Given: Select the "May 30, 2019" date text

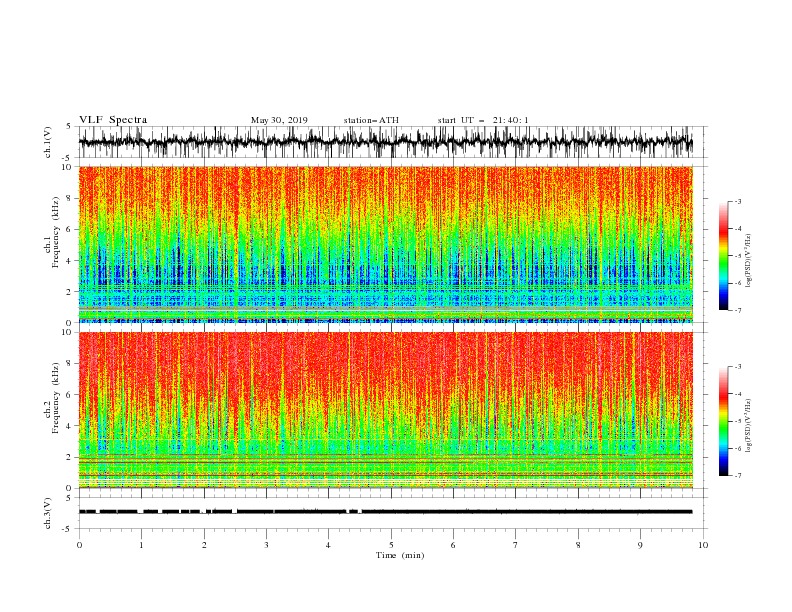Looking at the screenshot, I should tap(279, 120).
